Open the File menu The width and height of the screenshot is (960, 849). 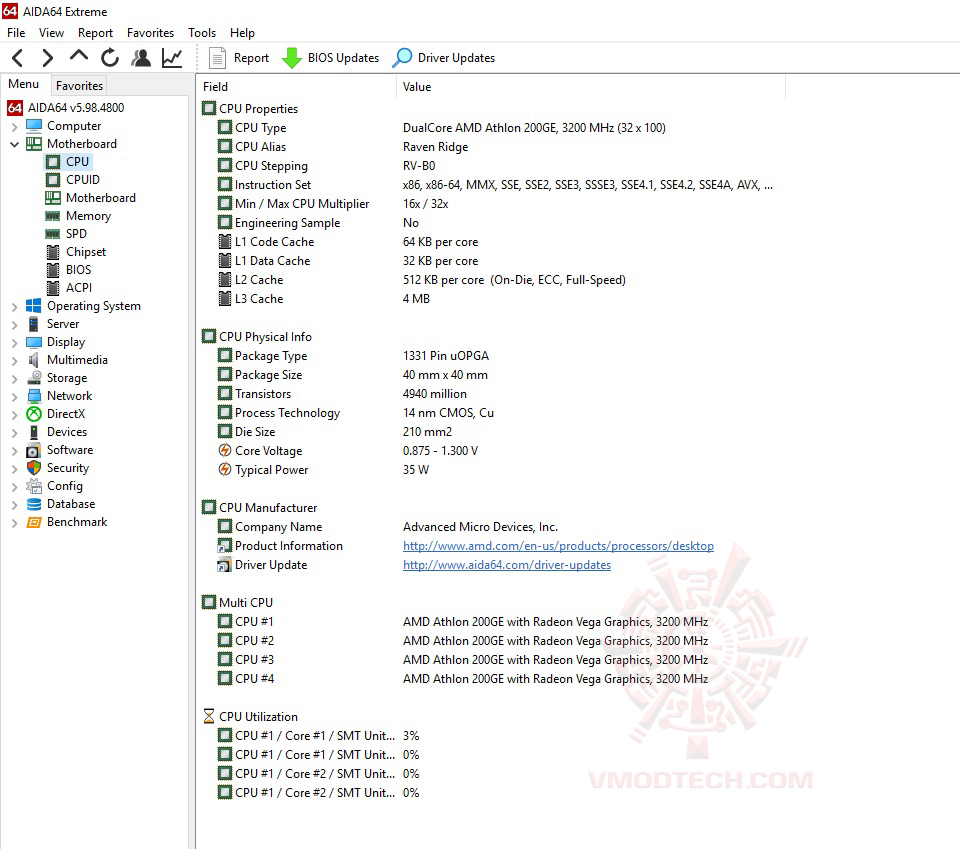16,33
